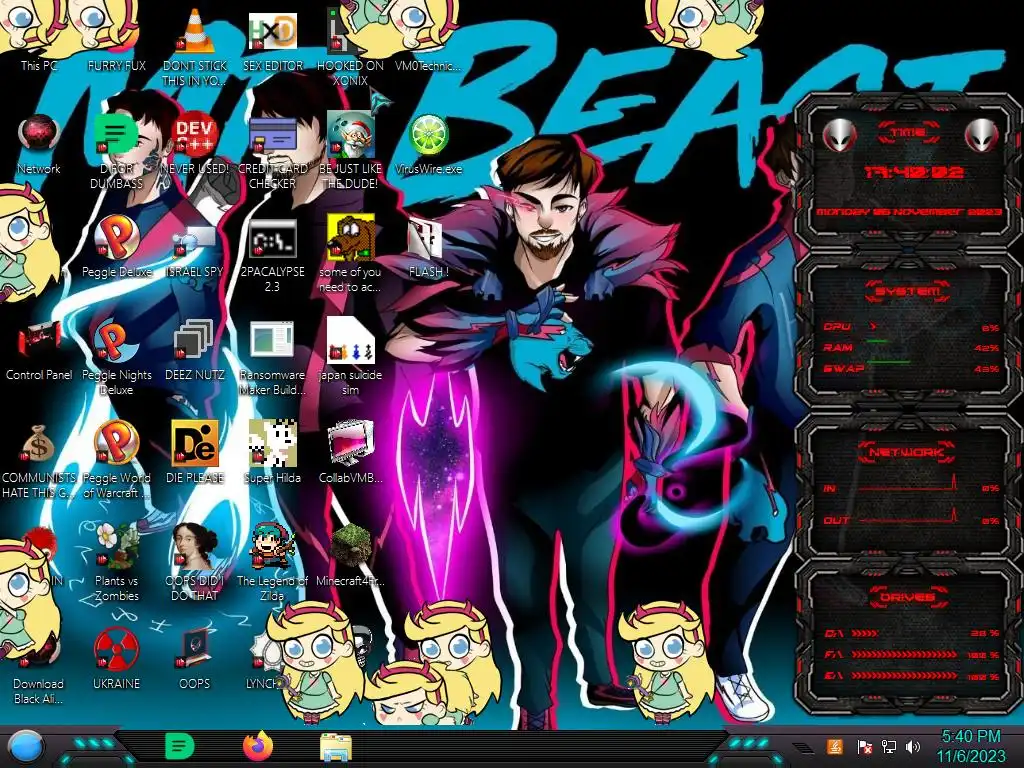The image size is (1024, 768).
Task: Click the network connection tray icon
Action: coord(889,746)
